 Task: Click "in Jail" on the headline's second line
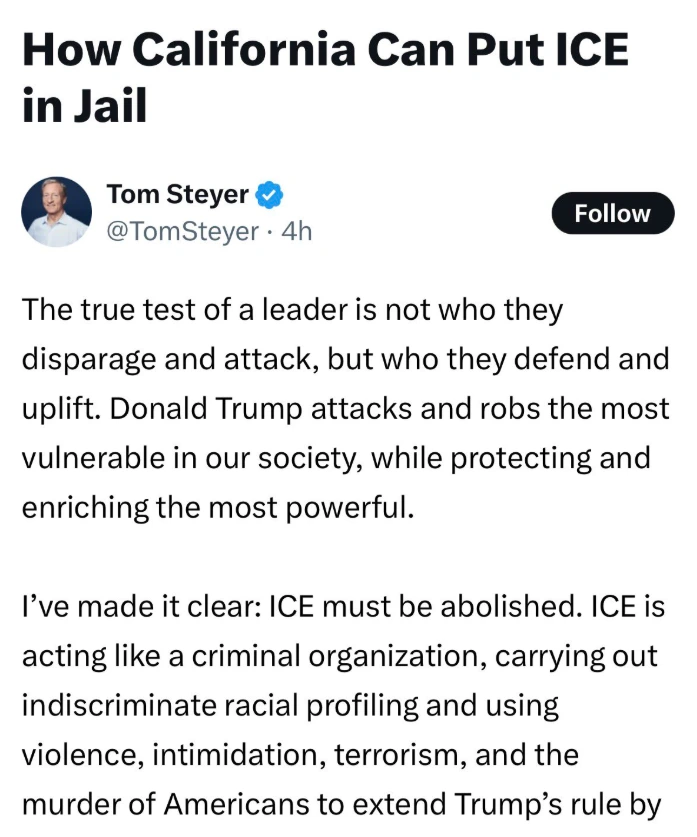click(84, 104)
